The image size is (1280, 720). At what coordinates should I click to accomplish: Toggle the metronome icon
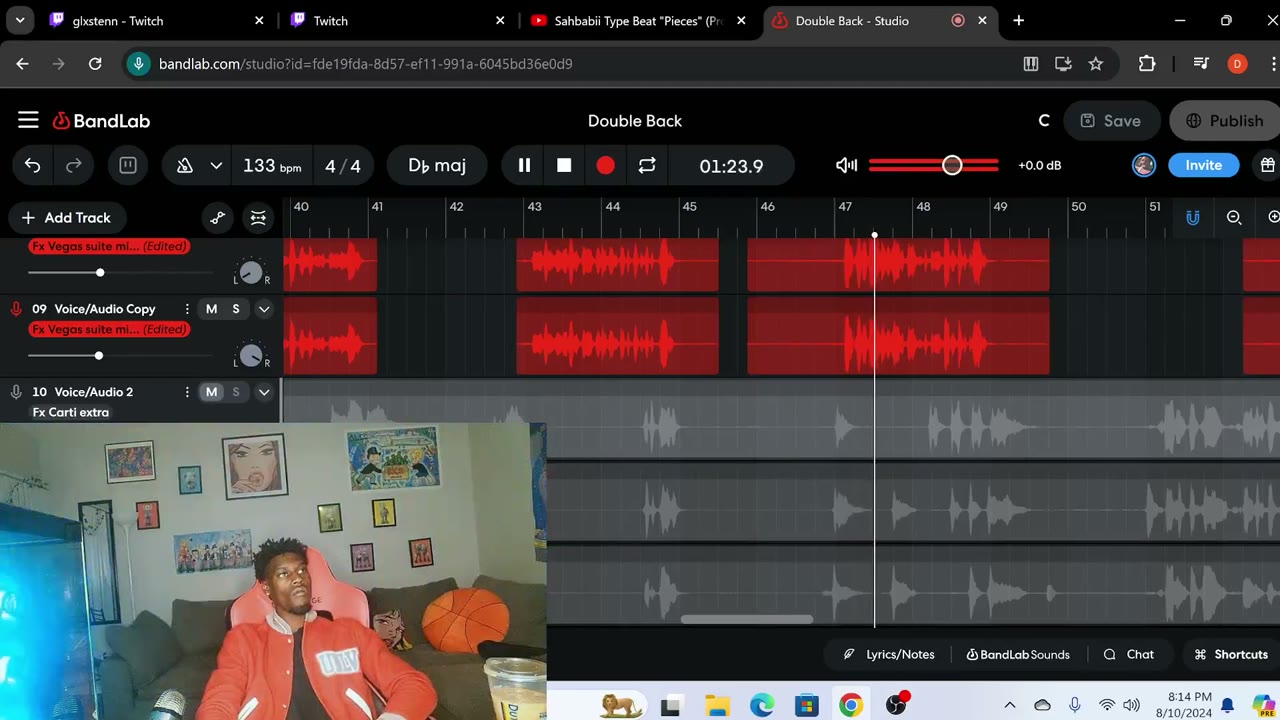point(185,166)
